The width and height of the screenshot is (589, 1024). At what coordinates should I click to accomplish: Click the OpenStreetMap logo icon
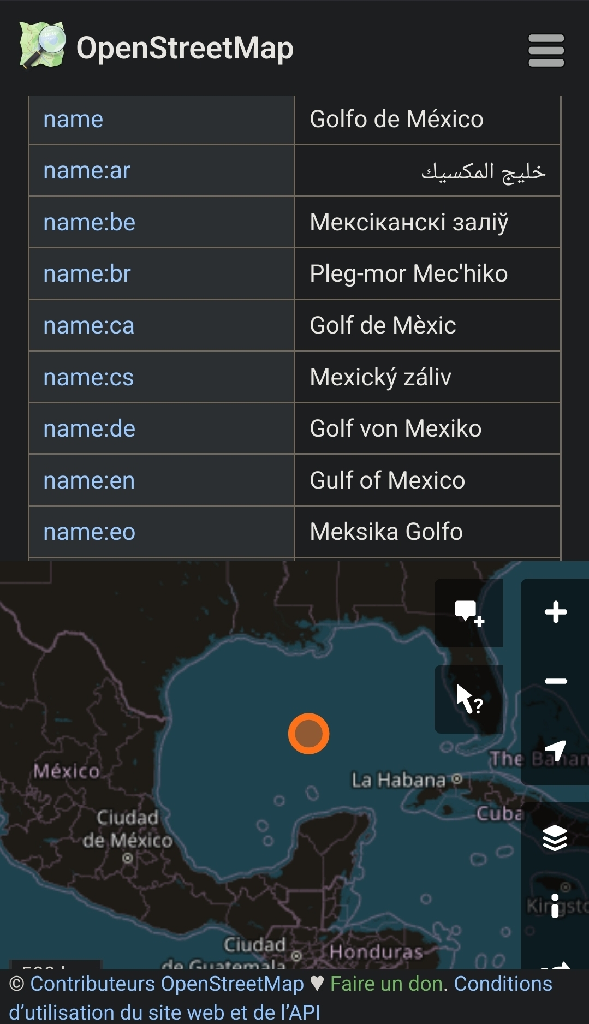tap(42, 45)
